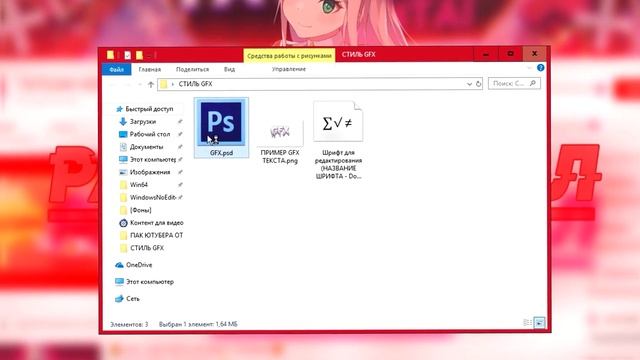
Task: Click the Контент для видео disc icon
Action: [x=123, y=223]
